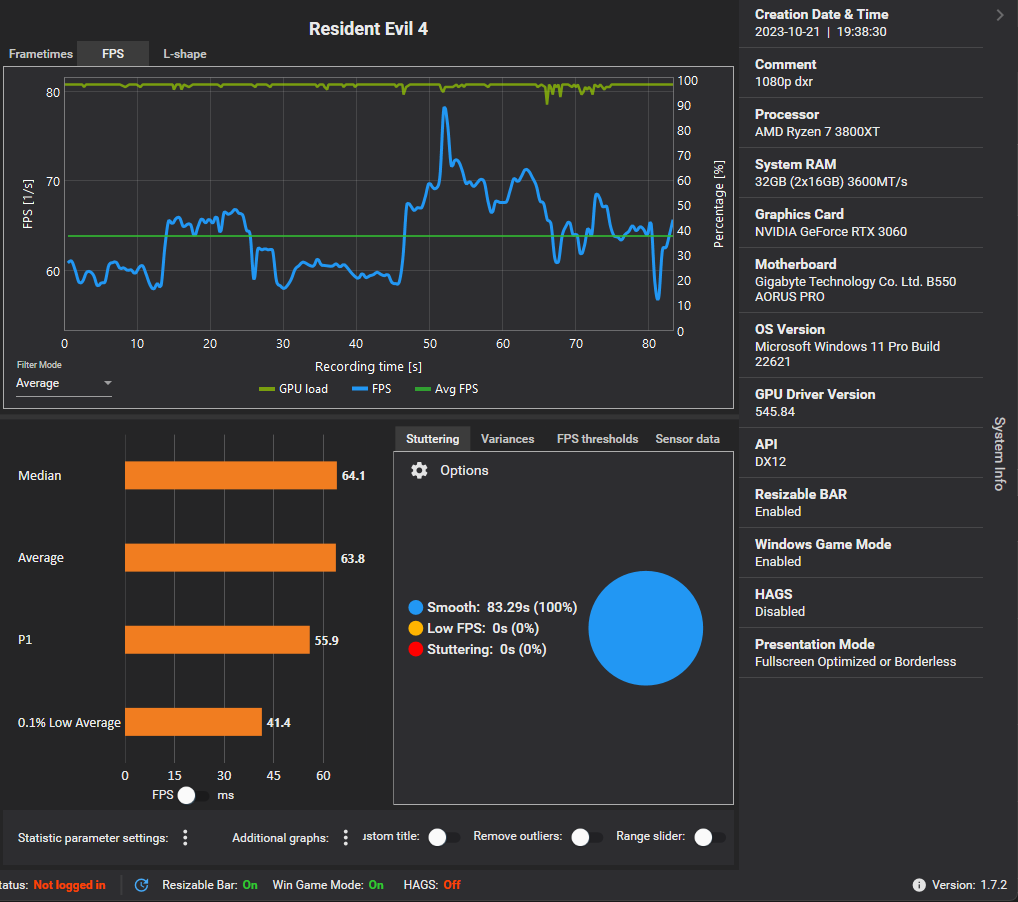
Task: Open Additional graphs three-dot menu
Action: (x=345, y=838)
